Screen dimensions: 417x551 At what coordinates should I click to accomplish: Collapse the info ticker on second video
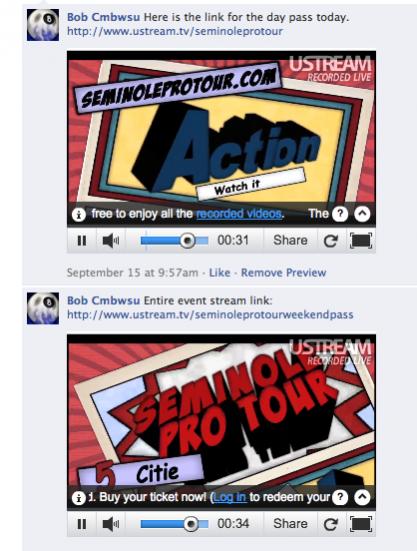click(362, 497)
